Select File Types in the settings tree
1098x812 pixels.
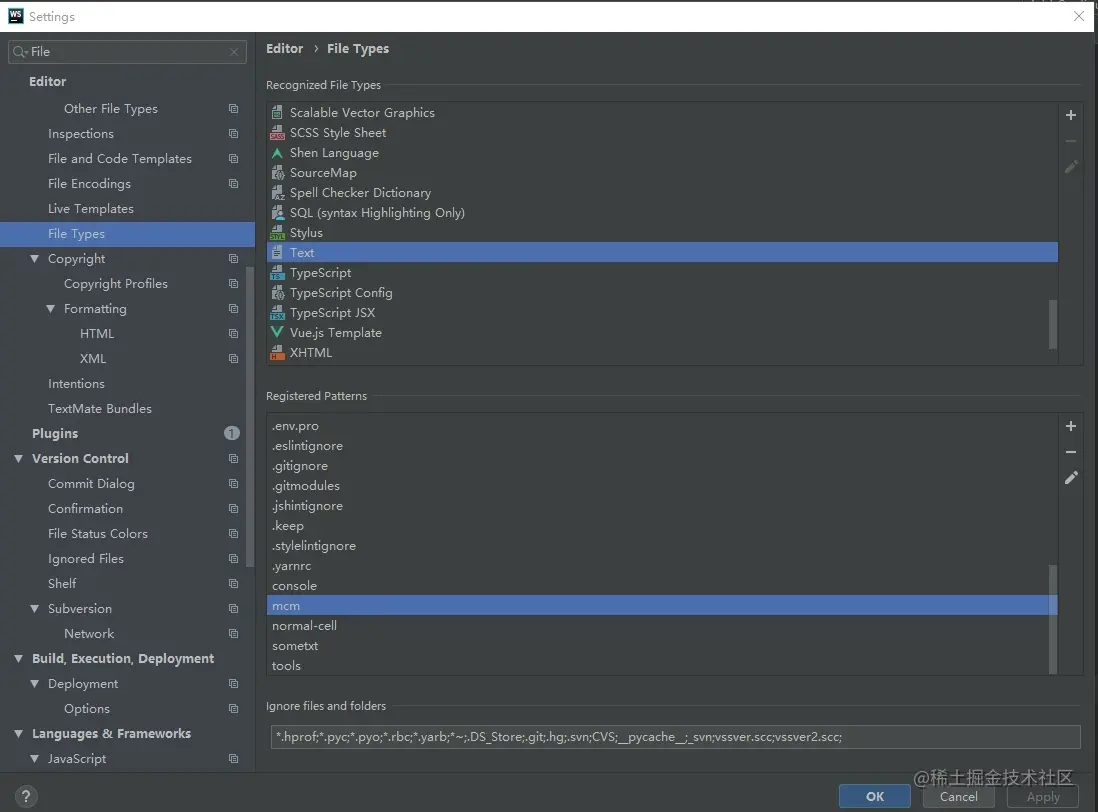127,234
